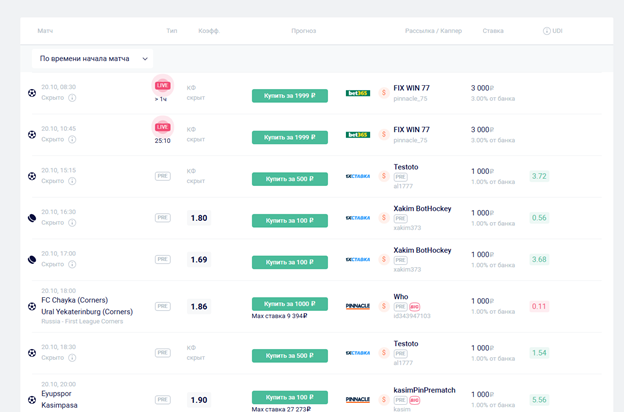The image size is (624, 412).
Task: Click the football icon of 15:15 match
Action: click(x=32, y=176)
